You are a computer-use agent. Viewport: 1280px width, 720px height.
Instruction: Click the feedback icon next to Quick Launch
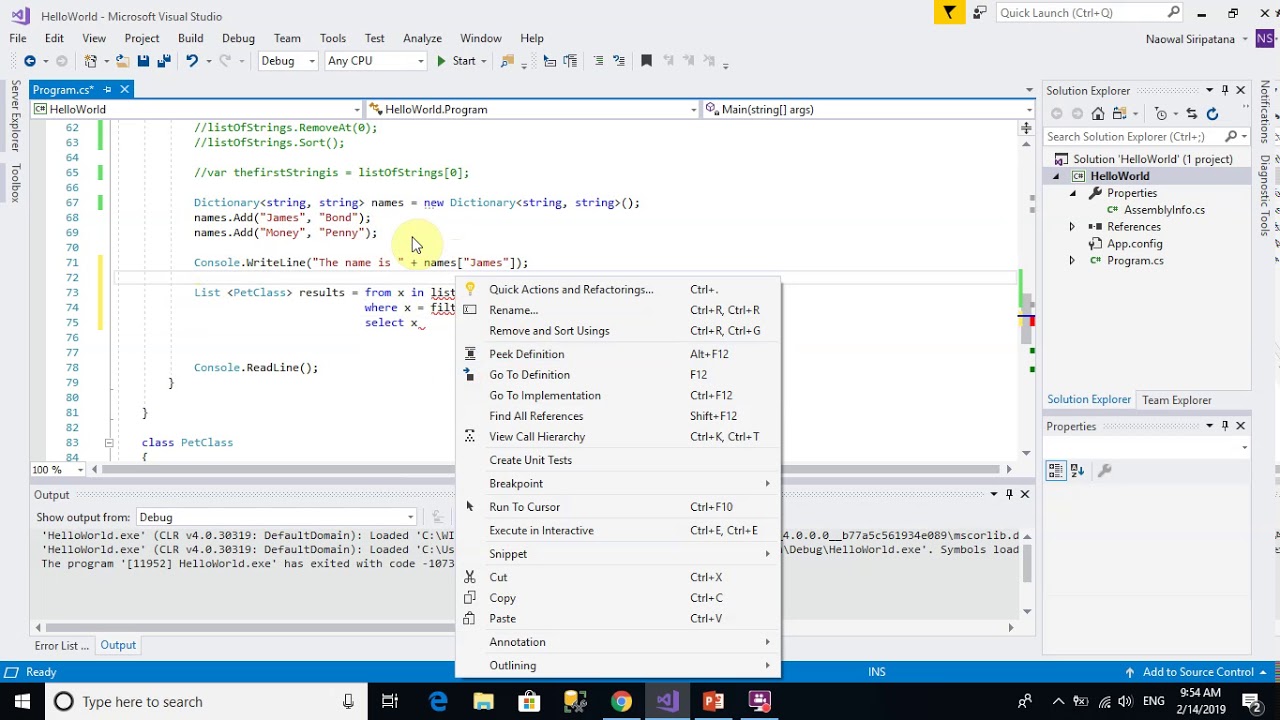(979, 13)
